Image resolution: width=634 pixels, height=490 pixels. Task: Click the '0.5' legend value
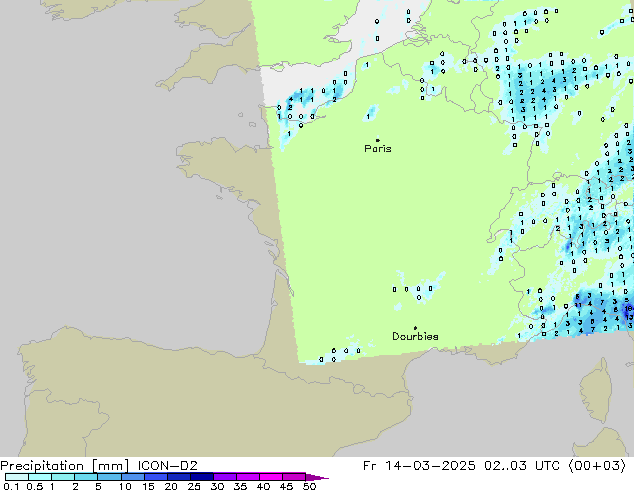(x=35, y=486)
